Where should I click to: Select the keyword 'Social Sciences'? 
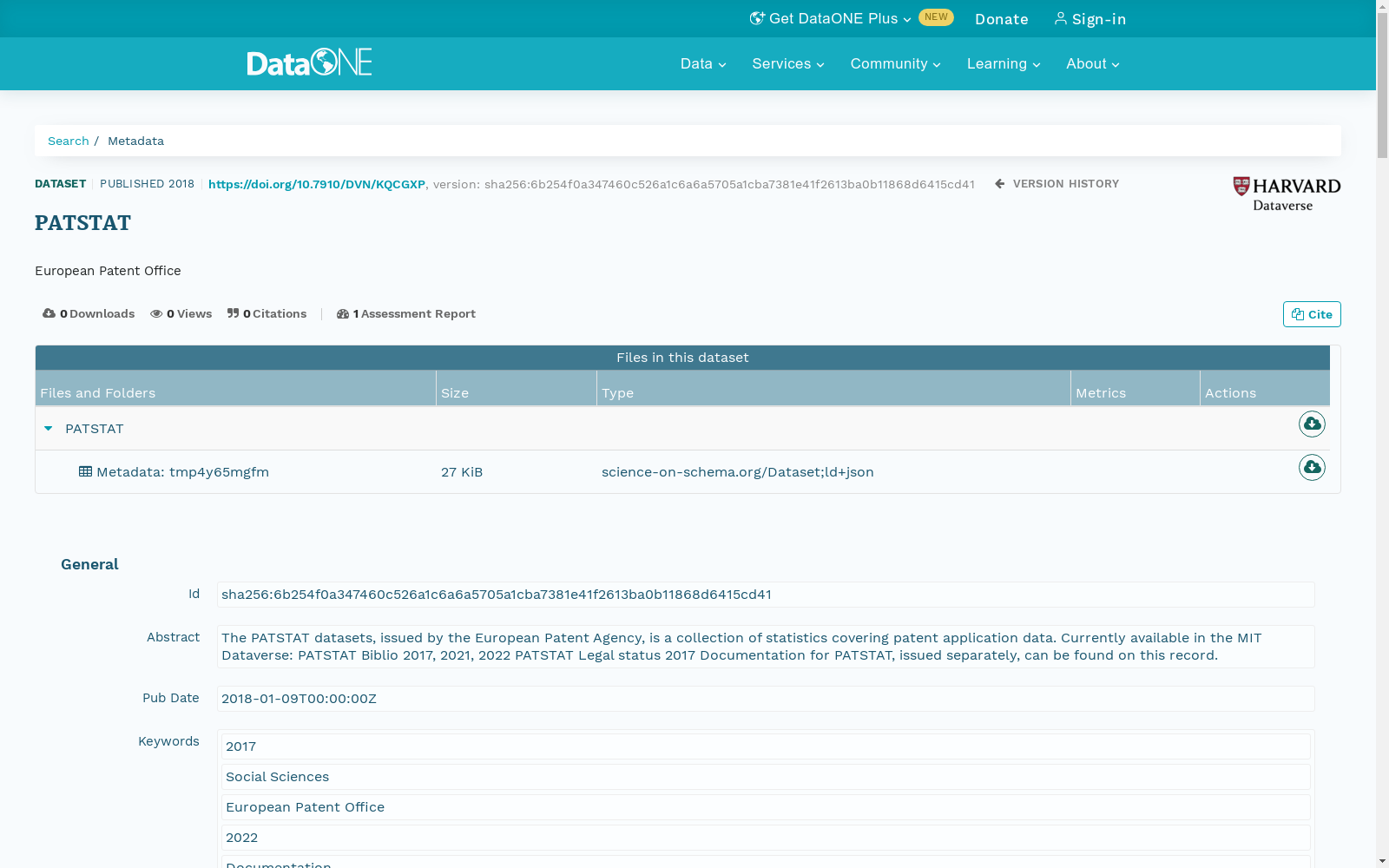click(766, 777)
